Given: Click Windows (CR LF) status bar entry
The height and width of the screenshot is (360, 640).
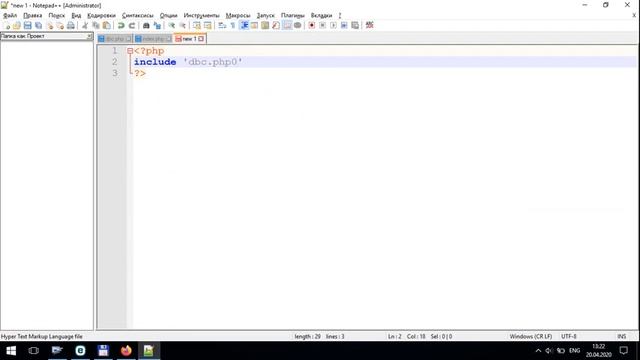Looking at the screenshot, I should pos(531,337).
